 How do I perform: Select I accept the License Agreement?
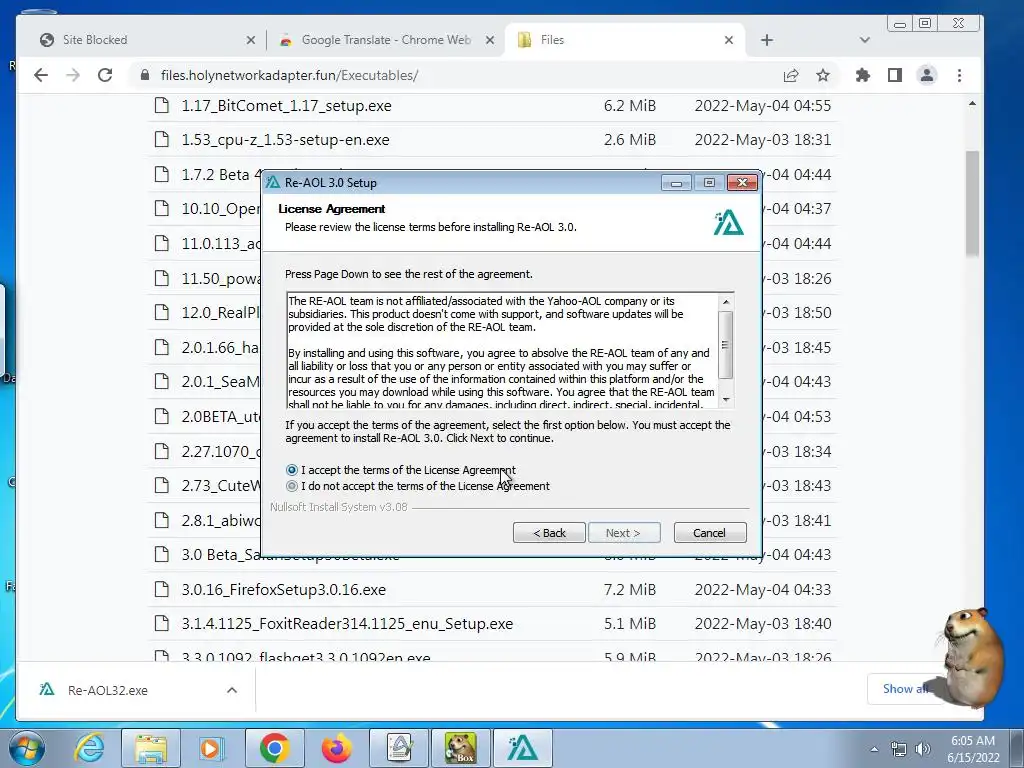tap(401, 470)
